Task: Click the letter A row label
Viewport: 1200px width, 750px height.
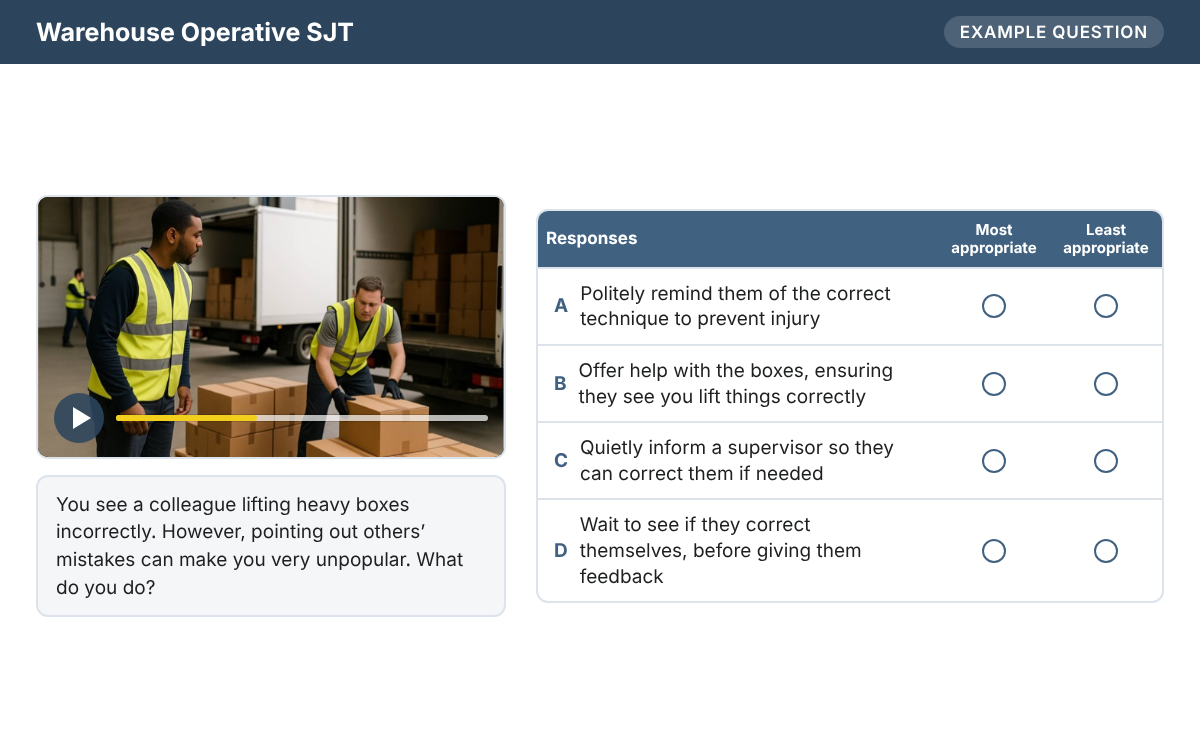Action: coord(561,306)
